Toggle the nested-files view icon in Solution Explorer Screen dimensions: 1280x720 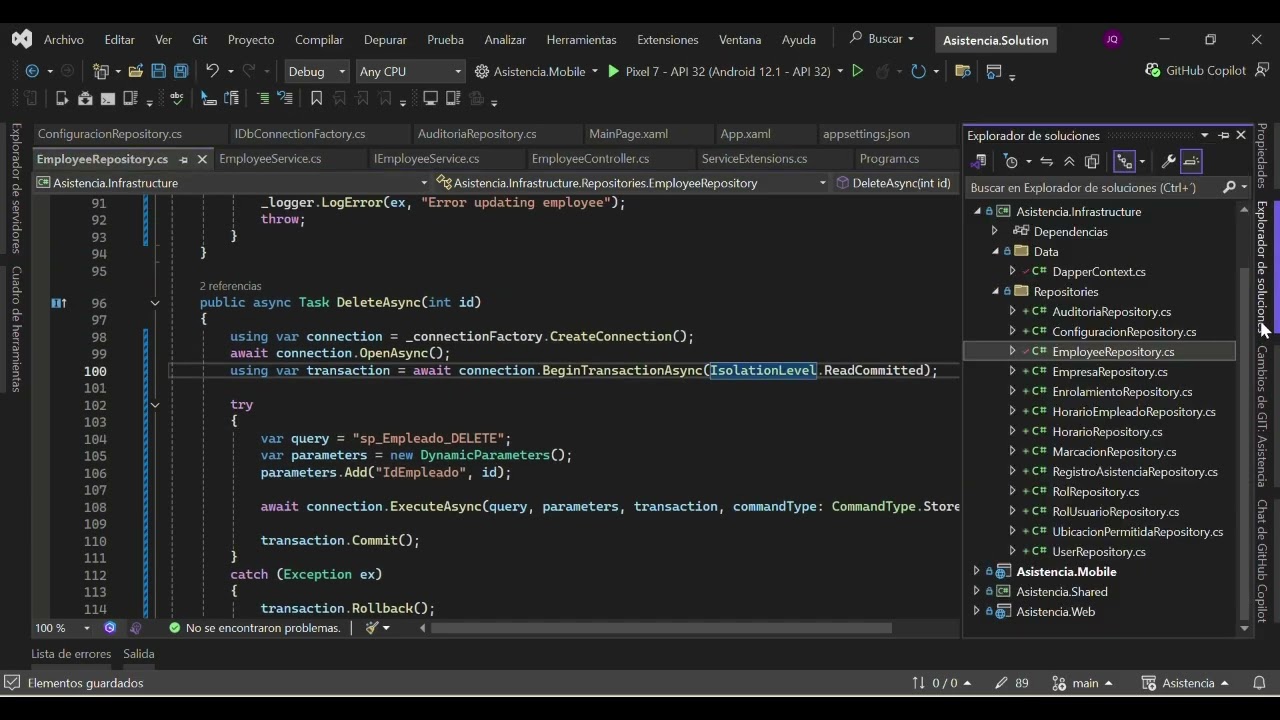pyautogui.click(x=1125, y=161)
